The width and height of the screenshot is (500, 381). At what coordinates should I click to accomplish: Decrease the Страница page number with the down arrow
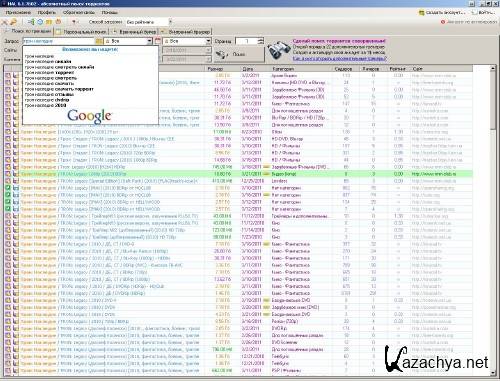click(x=261, y=43)
